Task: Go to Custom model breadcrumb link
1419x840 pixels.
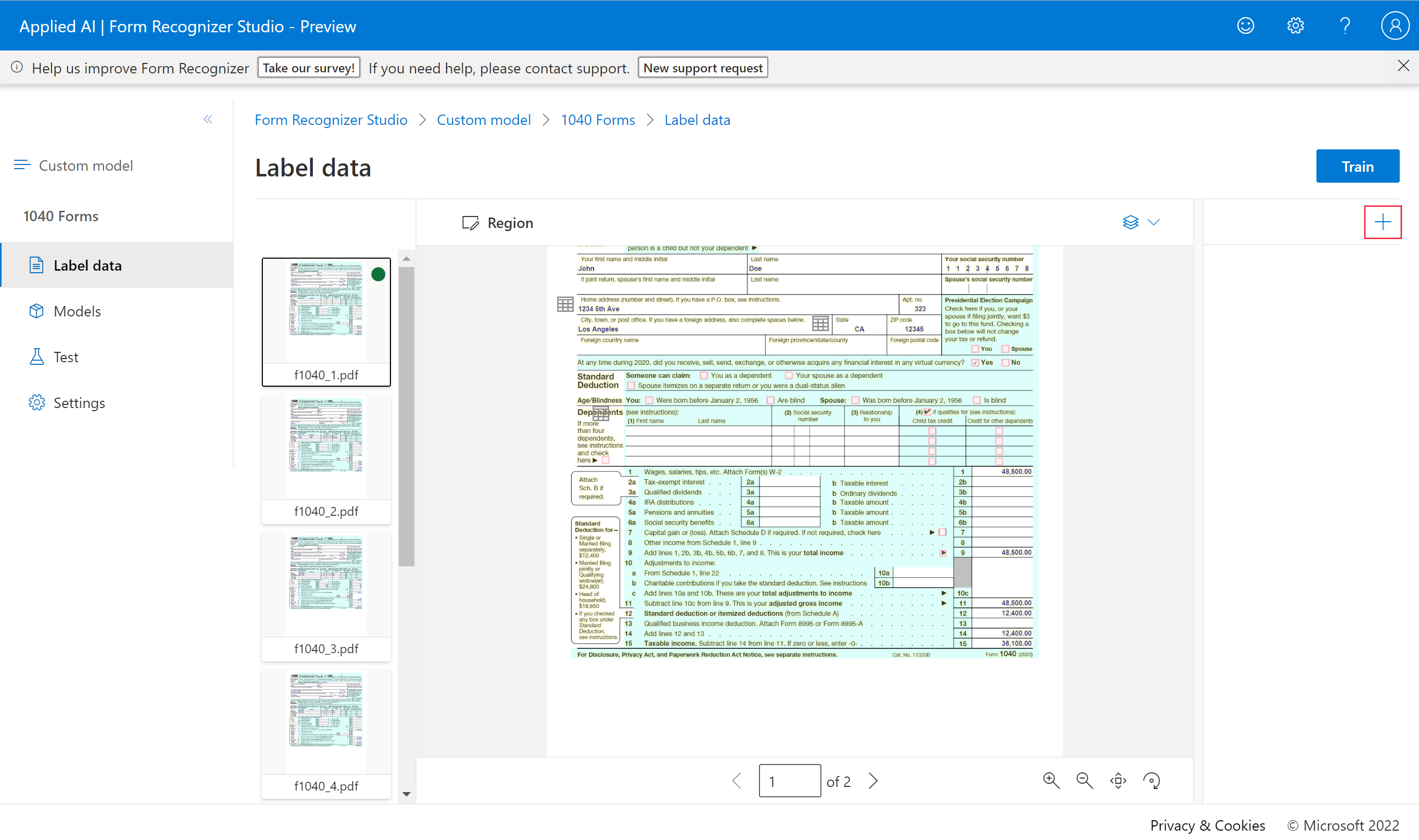Action: click(484, 119)
